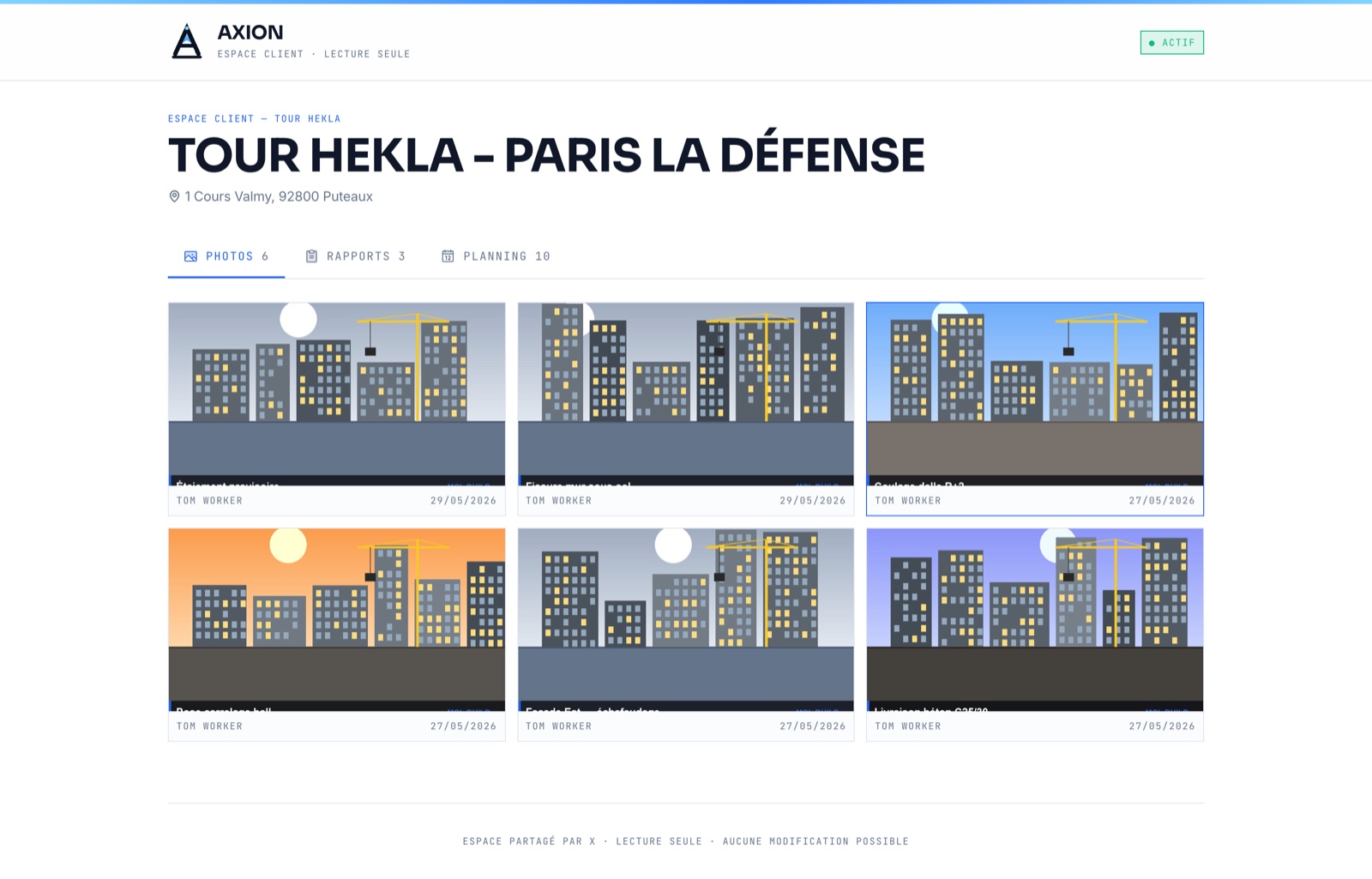The image size is (1372, 879).
Task: Click the date 27/05/2026 under the orange sunset photo
Action: point(463,726)
